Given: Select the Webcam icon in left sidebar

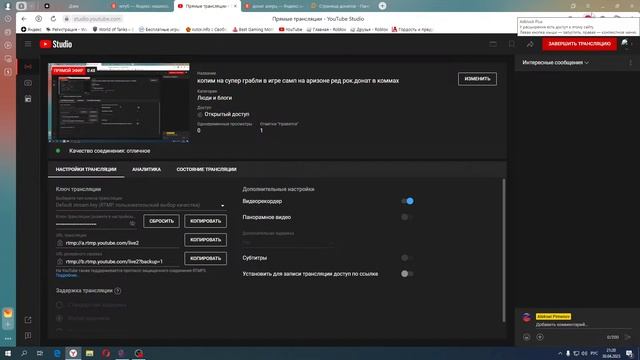Looking at the screenshot, I should pos(28,83).
